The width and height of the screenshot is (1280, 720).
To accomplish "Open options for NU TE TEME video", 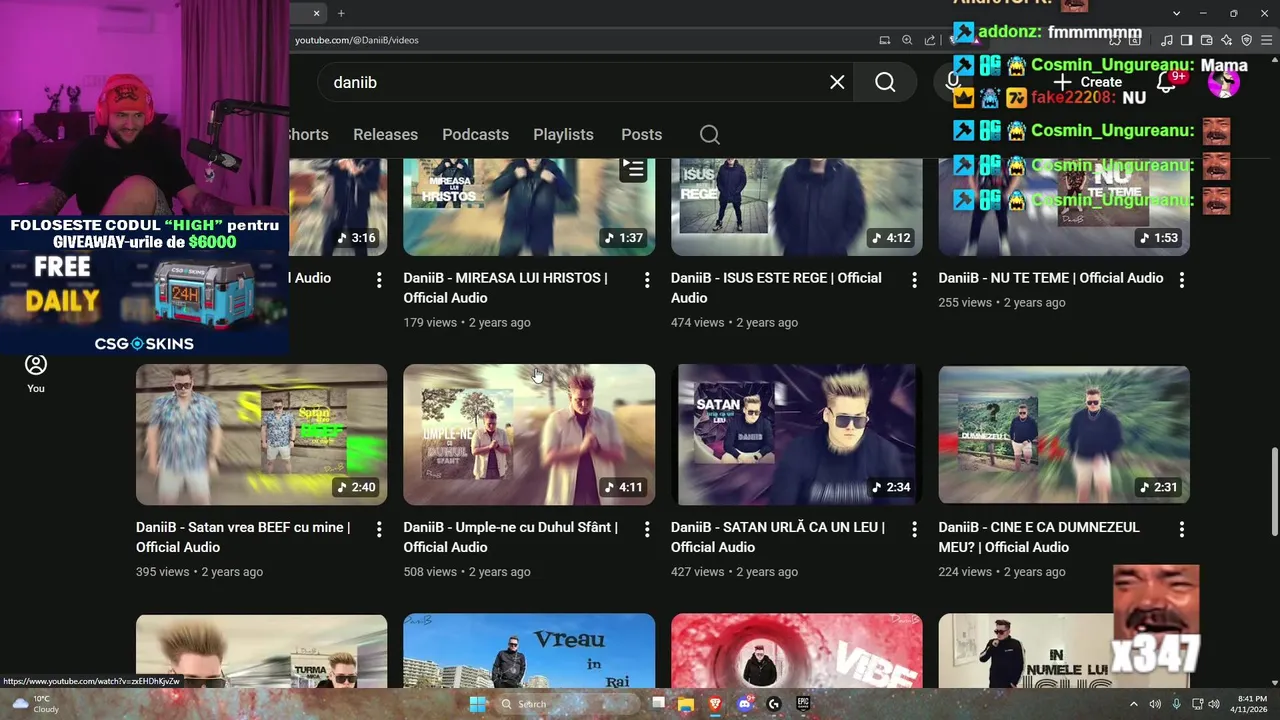I will tap(1181, 281).
